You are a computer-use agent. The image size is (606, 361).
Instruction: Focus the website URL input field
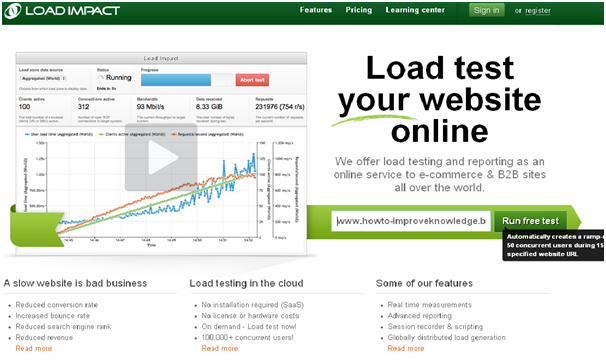(411, 221)
